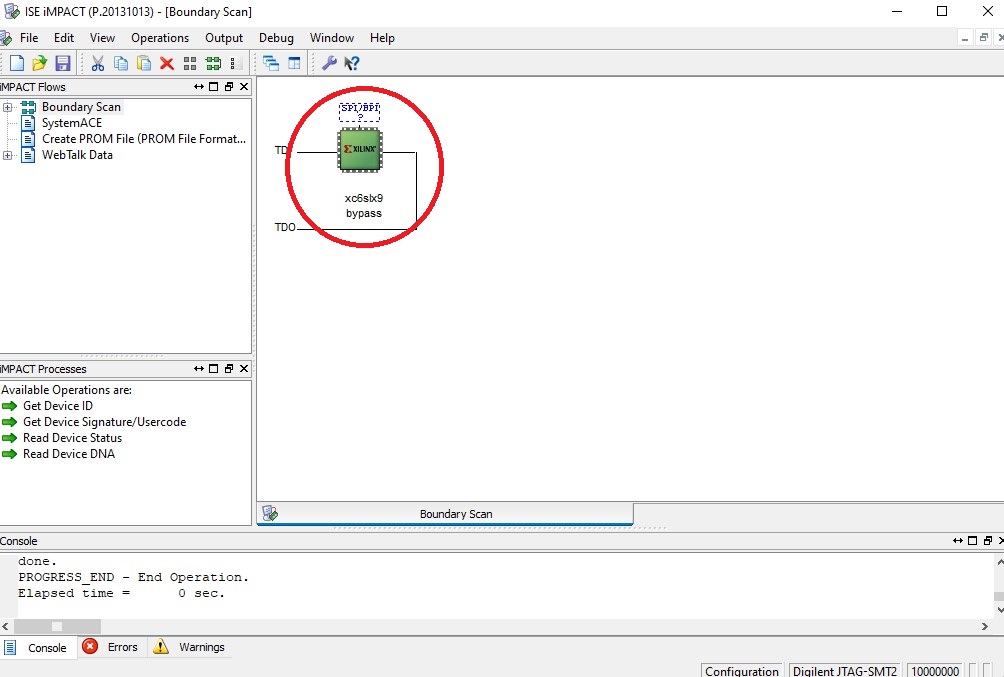Image resolution: width=1004 pixels, height=677 pixels.
Task: Open the Edit menu
Action: tap(63, 38)
